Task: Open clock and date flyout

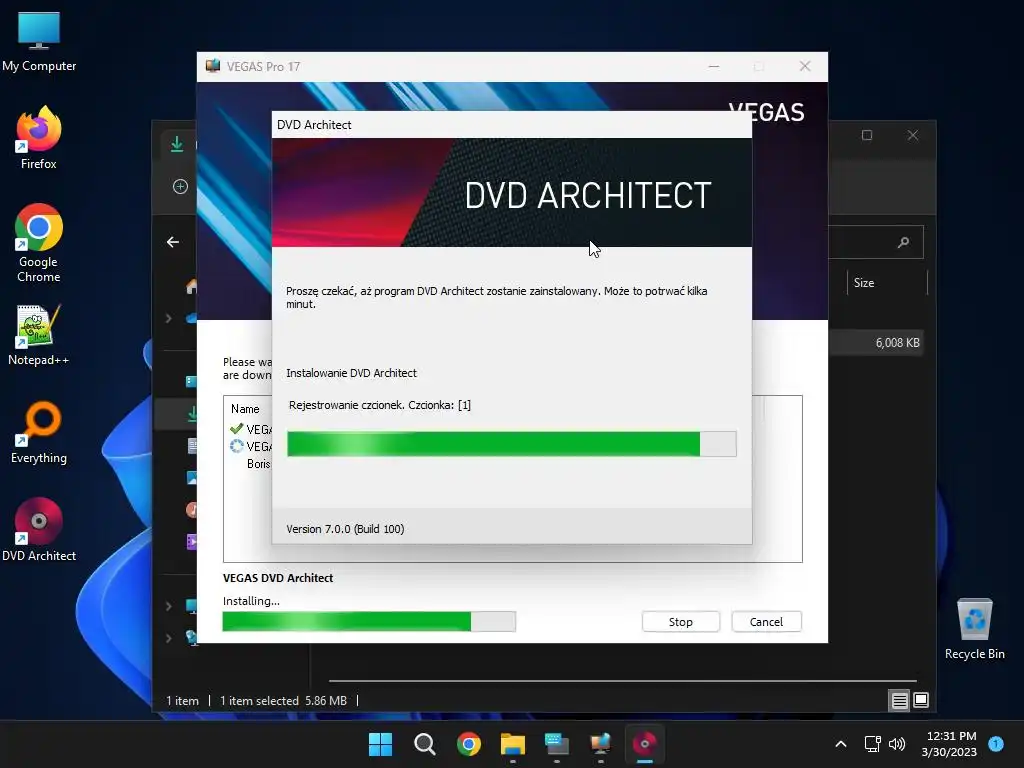Action: [950, 744]
